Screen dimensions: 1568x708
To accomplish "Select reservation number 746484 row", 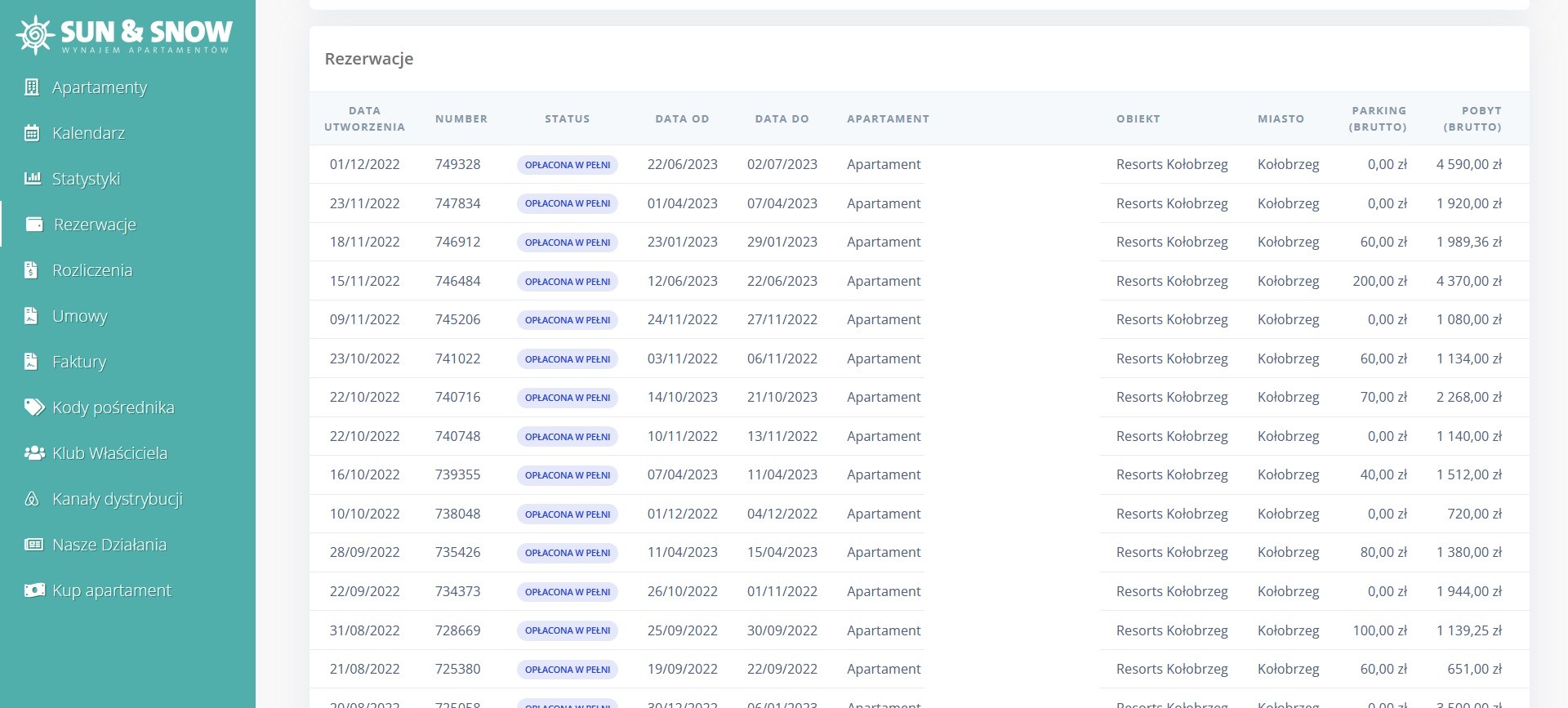I will pos(457,281).
